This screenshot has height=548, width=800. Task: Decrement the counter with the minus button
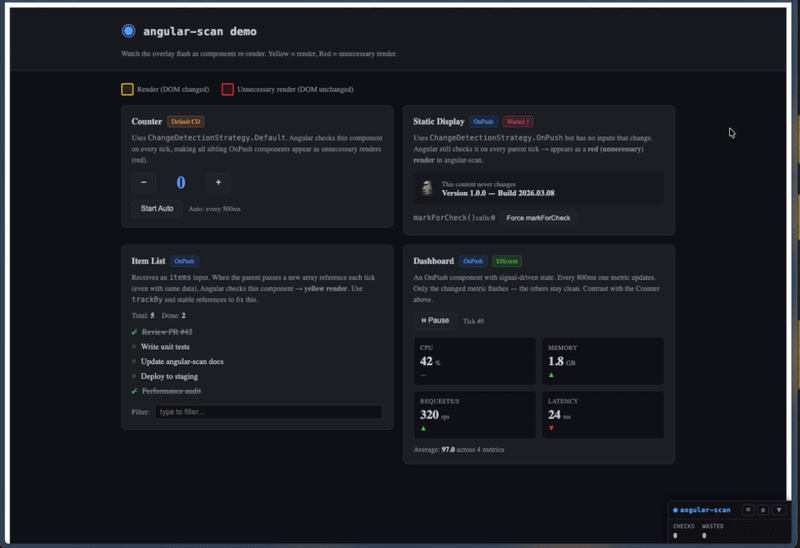(144, 182)
